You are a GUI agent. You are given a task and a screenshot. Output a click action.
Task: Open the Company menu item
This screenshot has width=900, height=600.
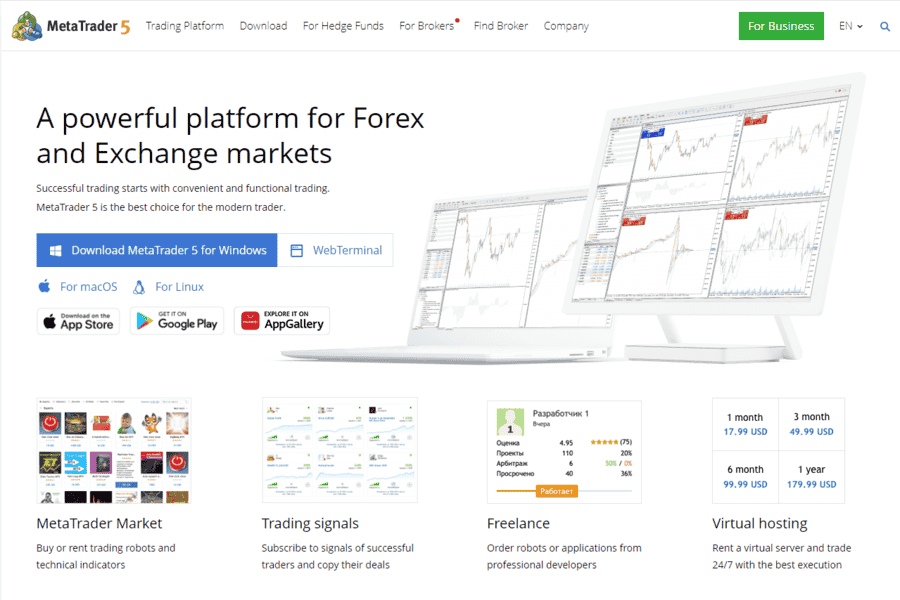click(566, 26)
